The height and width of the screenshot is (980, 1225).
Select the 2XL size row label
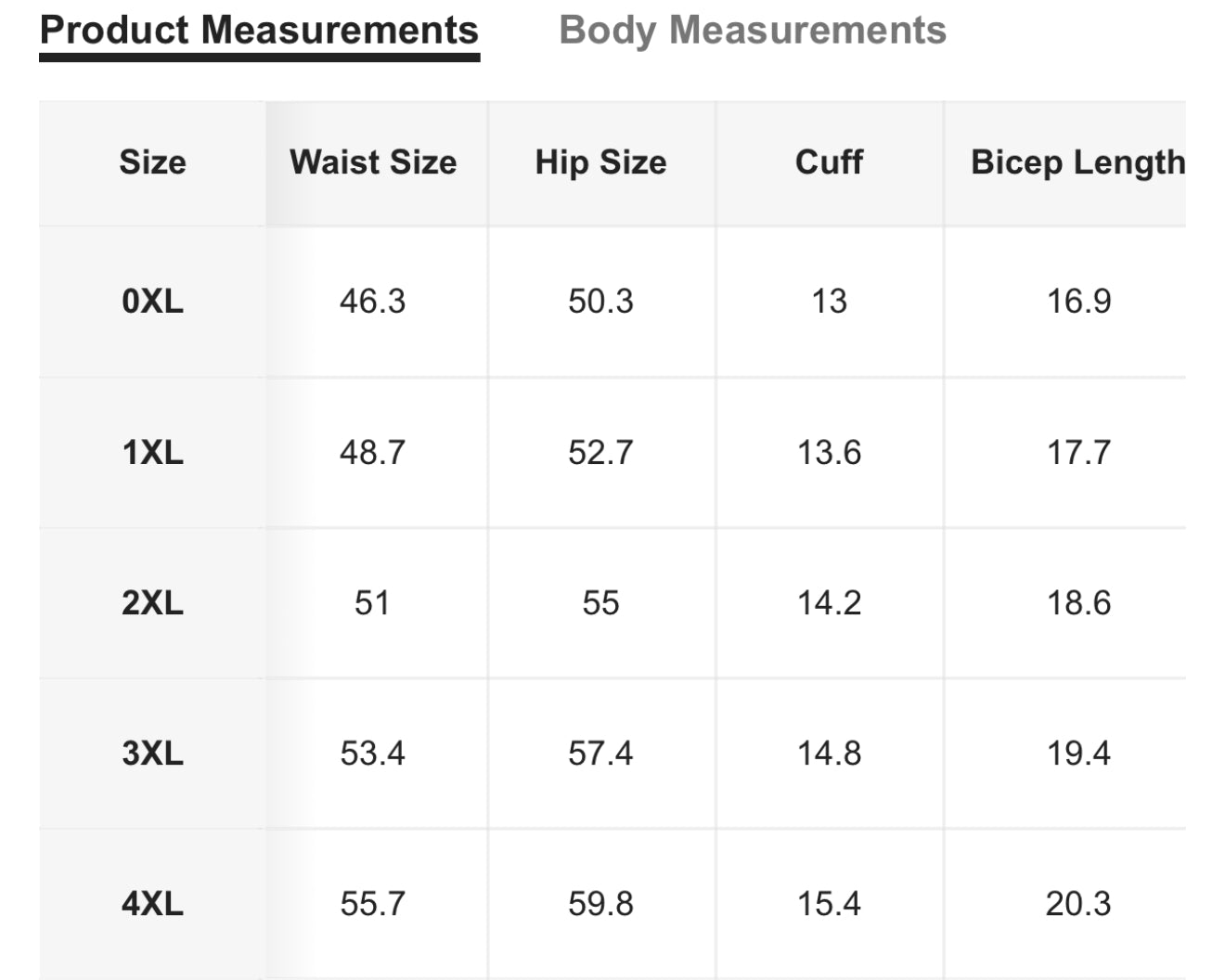152,603
